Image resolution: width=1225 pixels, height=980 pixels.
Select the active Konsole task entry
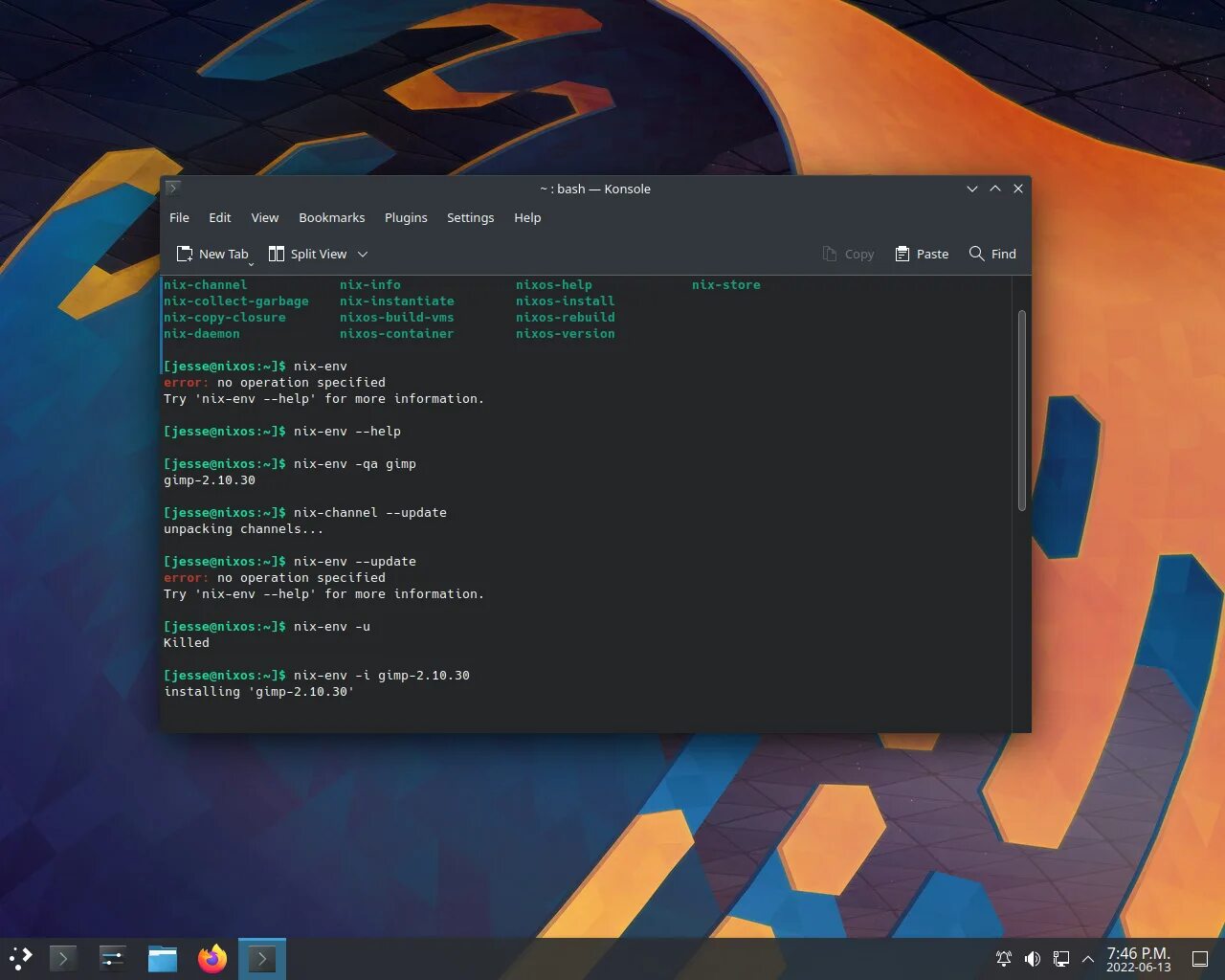pyautogui.click(x=262, y=958)
